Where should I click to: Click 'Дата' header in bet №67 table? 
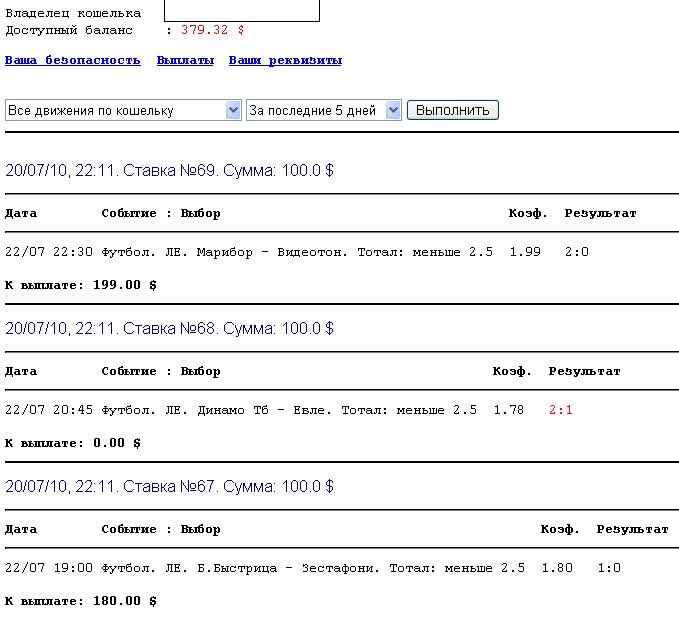(x=21, y=530)
